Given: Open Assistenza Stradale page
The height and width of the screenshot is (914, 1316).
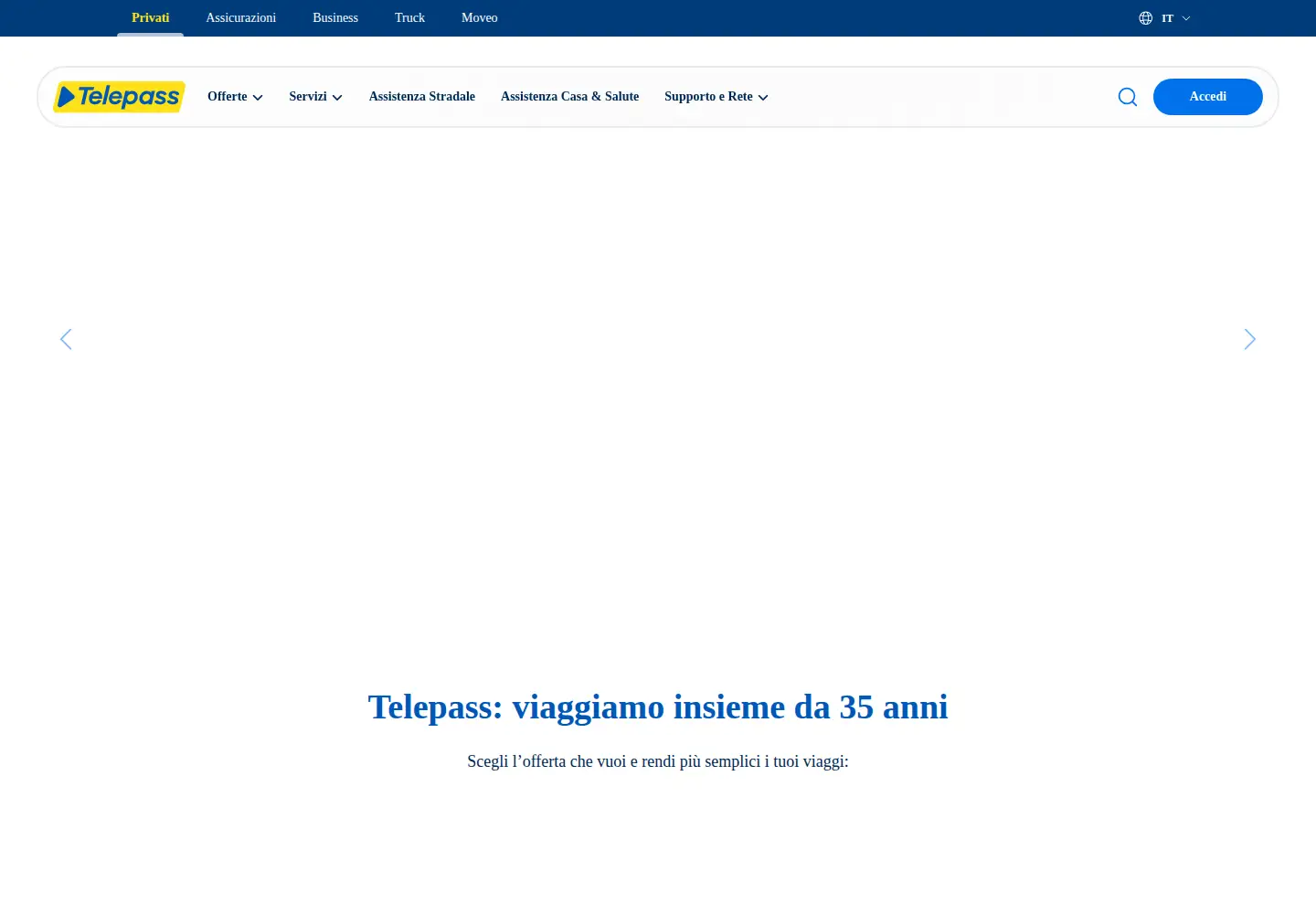Looking at the screenshot, I should 422,97.
